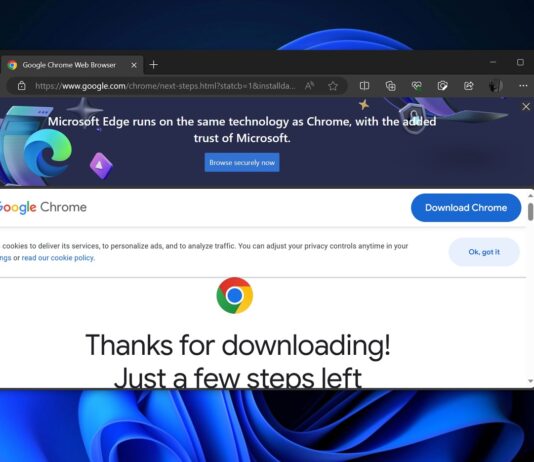Image resolution: width=534 pixels, height=462 pixels.
Task: Select the Google Chrome Web Browser tab
Action: (x=72, y=65)
